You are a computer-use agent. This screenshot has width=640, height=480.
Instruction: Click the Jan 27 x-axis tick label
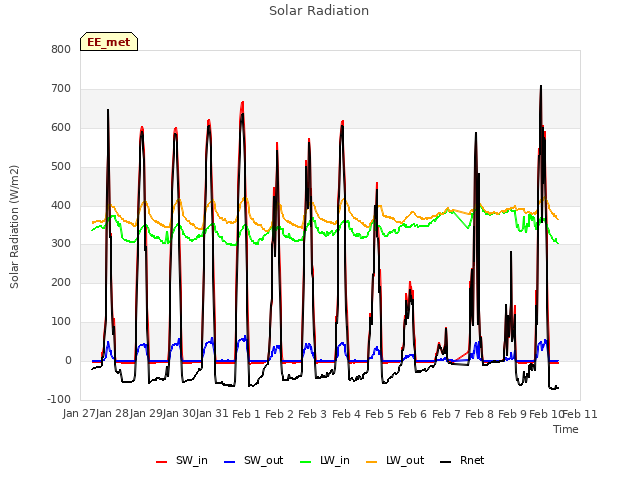click(79, 414)
